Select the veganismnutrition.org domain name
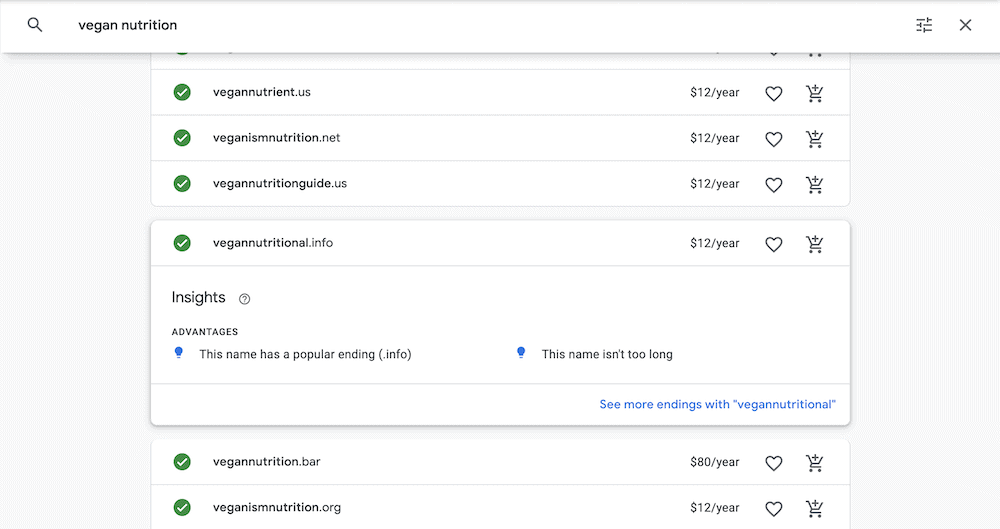 [277, 507]
